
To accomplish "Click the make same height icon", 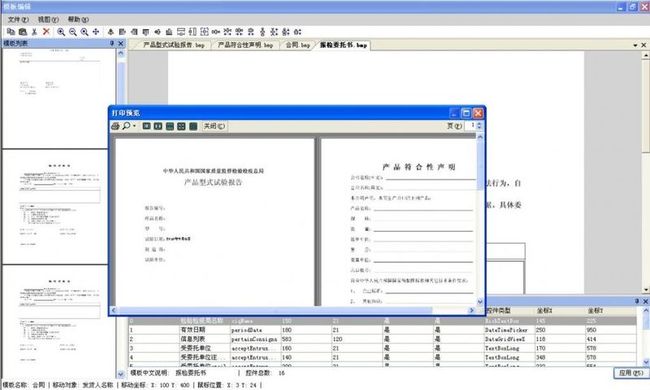I will coord(192,31).
